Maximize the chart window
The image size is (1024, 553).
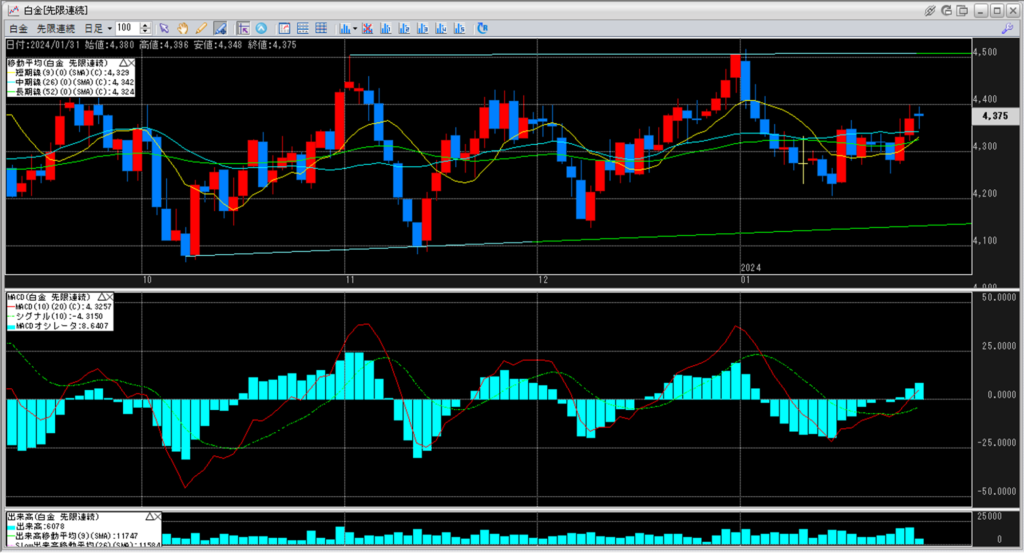[x=997, y=10]
